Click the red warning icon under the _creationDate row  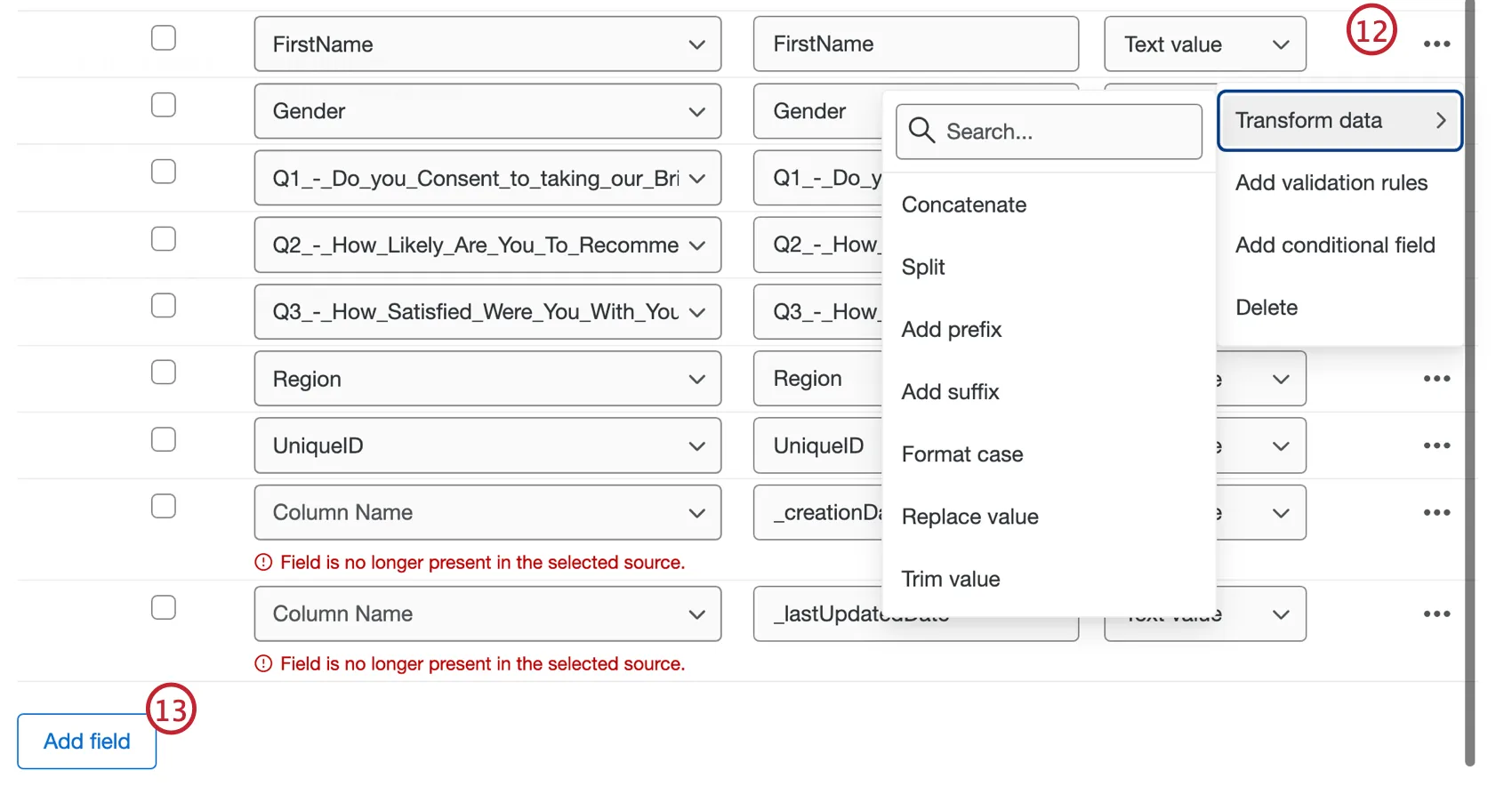coord(263,562)
